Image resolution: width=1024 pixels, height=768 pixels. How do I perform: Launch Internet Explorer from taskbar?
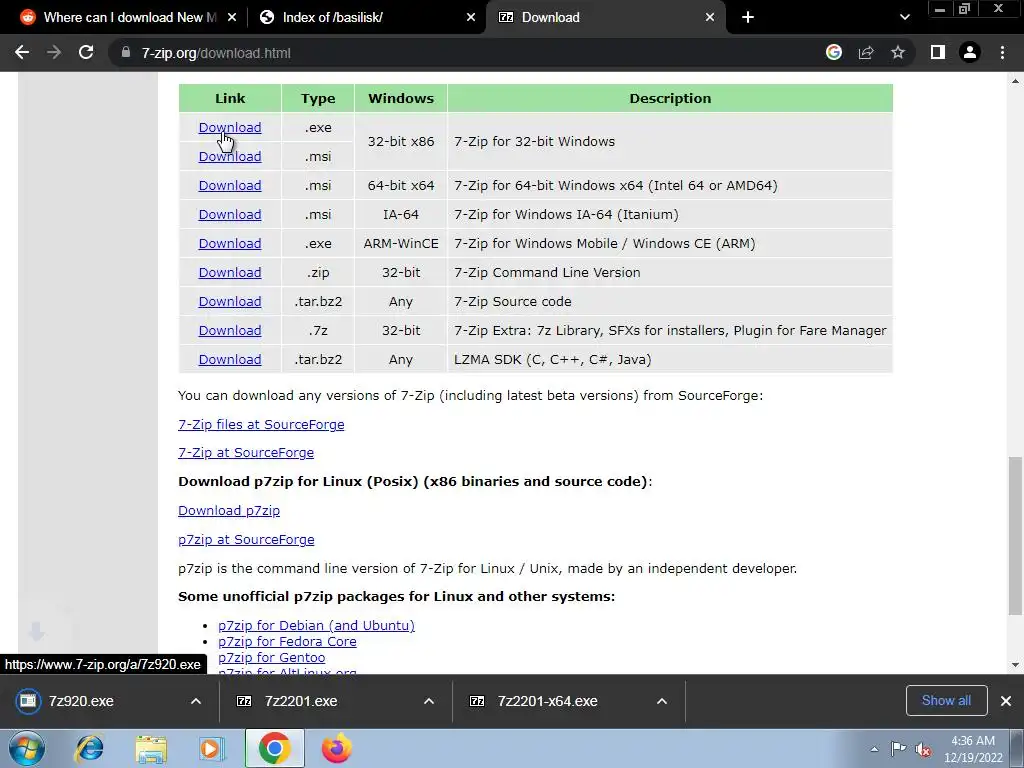pos(89,748)
